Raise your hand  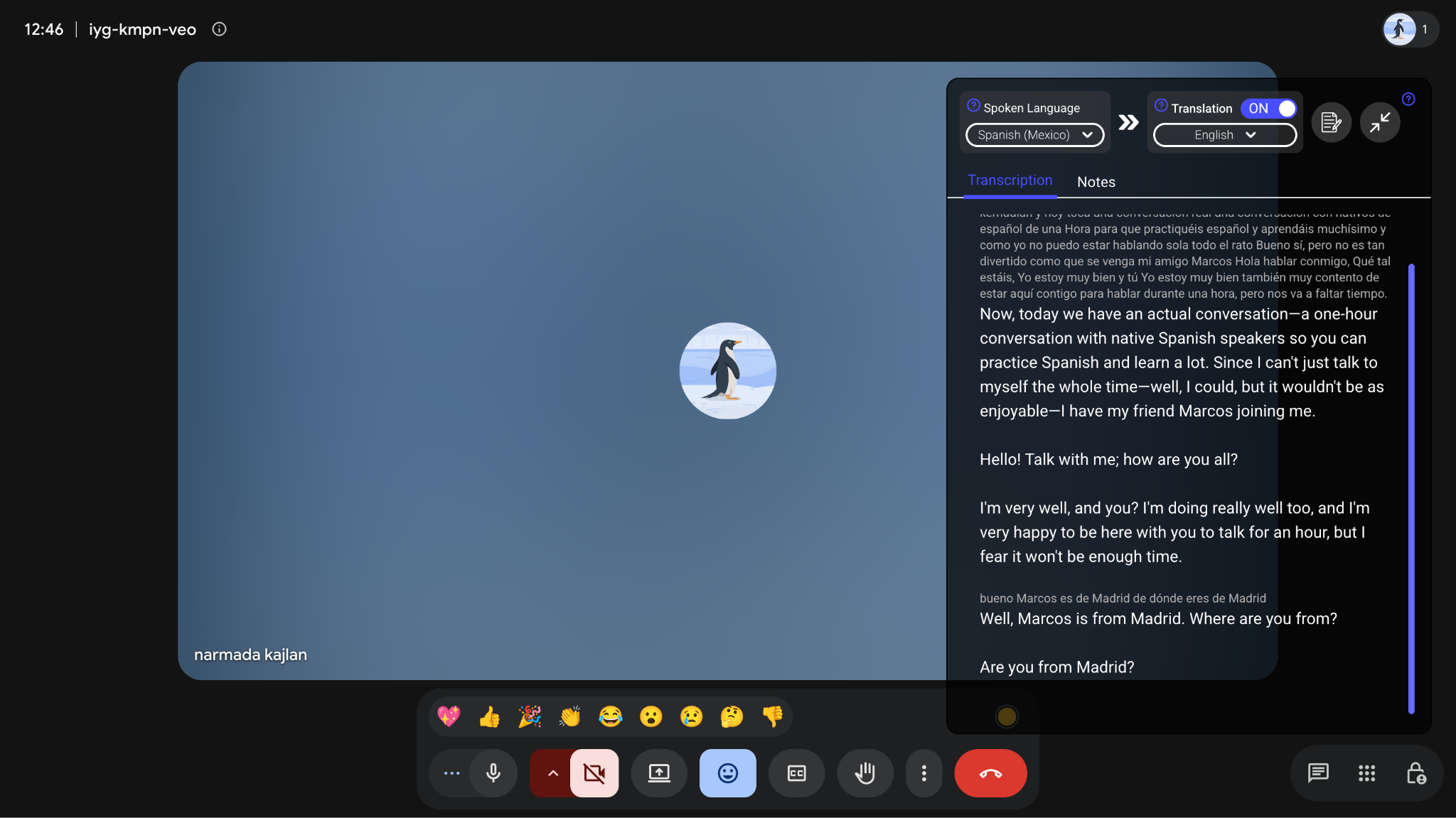point(864,773)
